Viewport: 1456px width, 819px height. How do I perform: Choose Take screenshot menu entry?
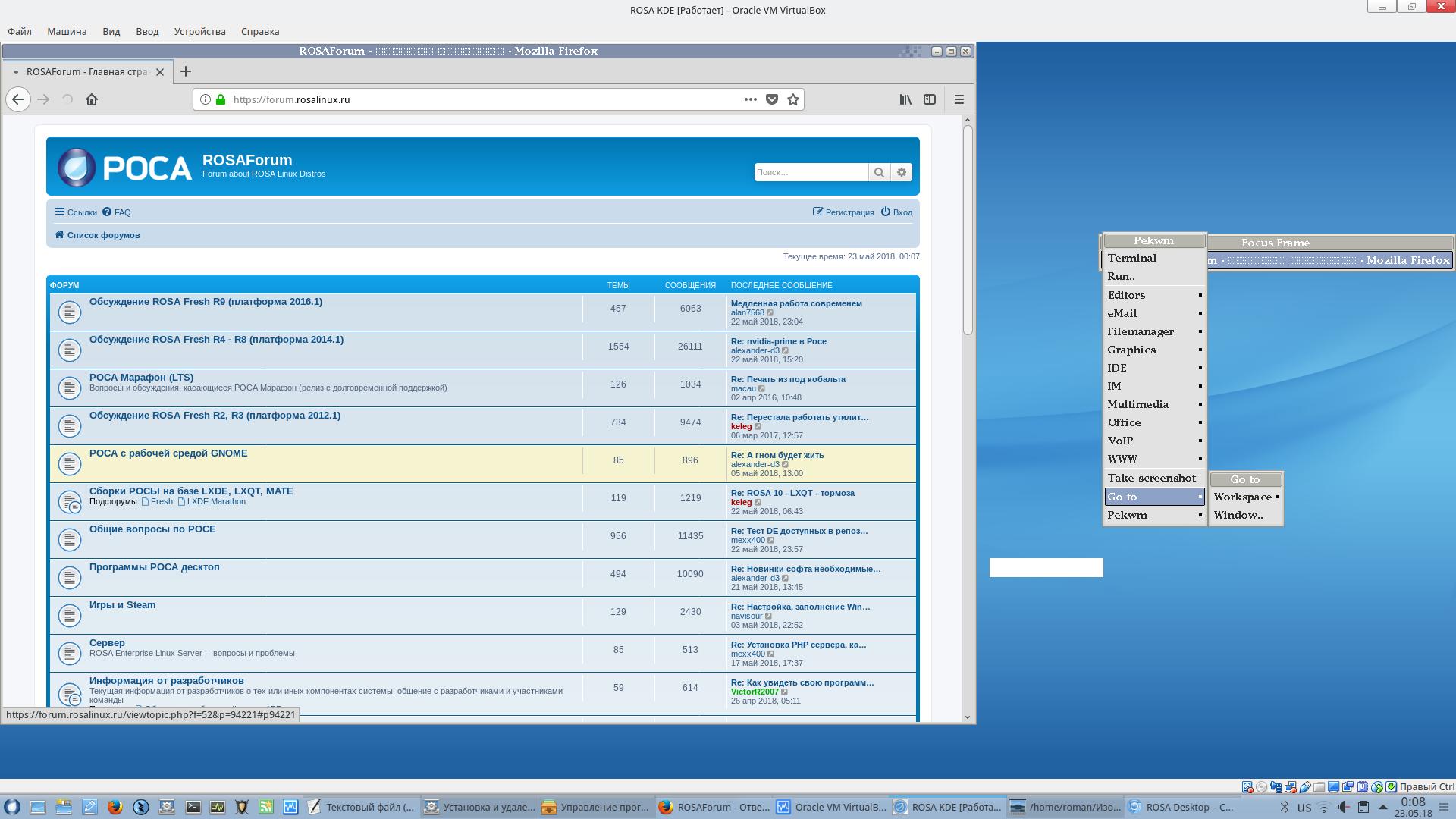point(1151,478)
